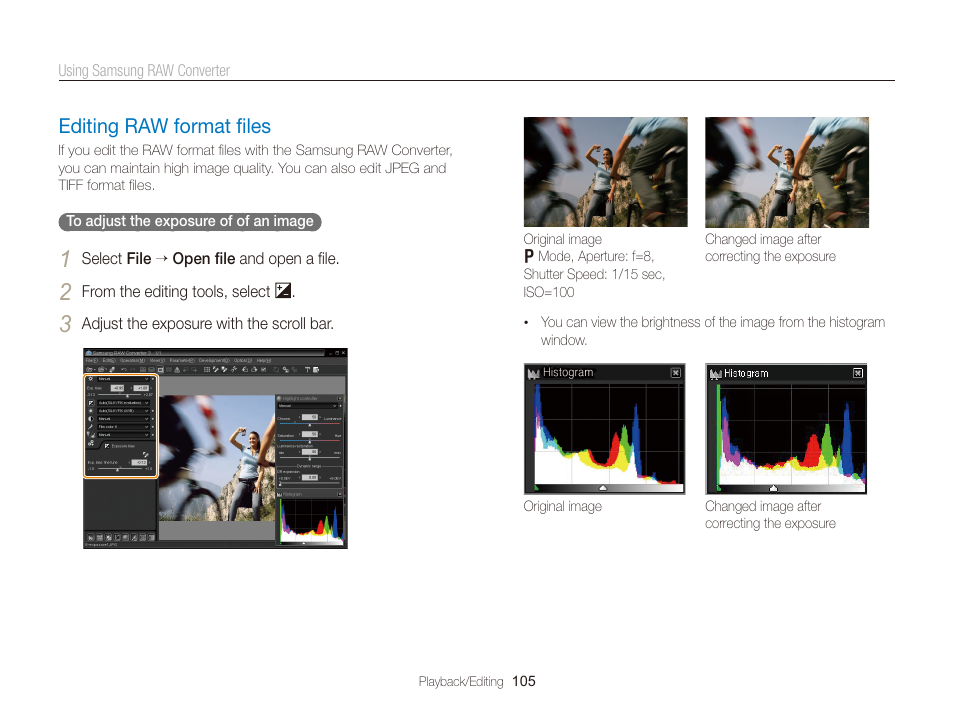Click the exposure sun icon atop editing tools
This screenshot has width=954, height=720.
[x=91, y=379]
